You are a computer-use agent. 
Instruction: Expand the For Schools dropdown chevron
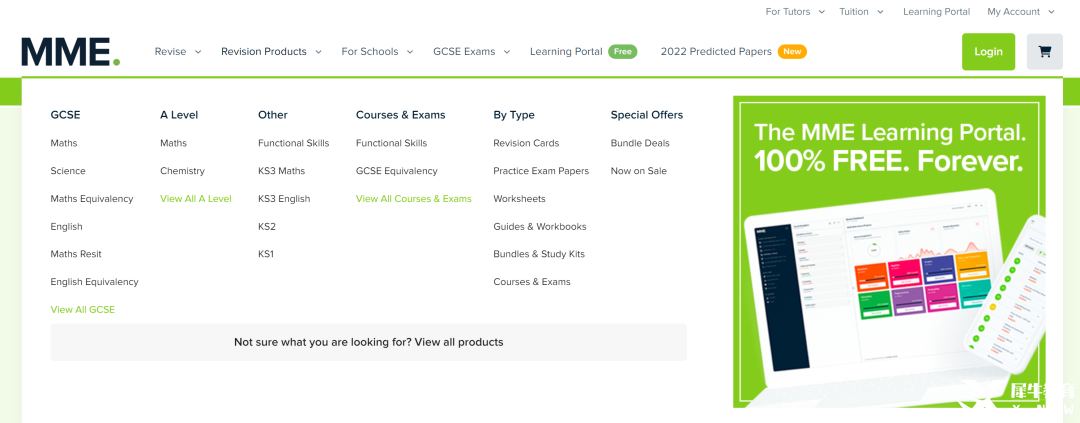410,52
